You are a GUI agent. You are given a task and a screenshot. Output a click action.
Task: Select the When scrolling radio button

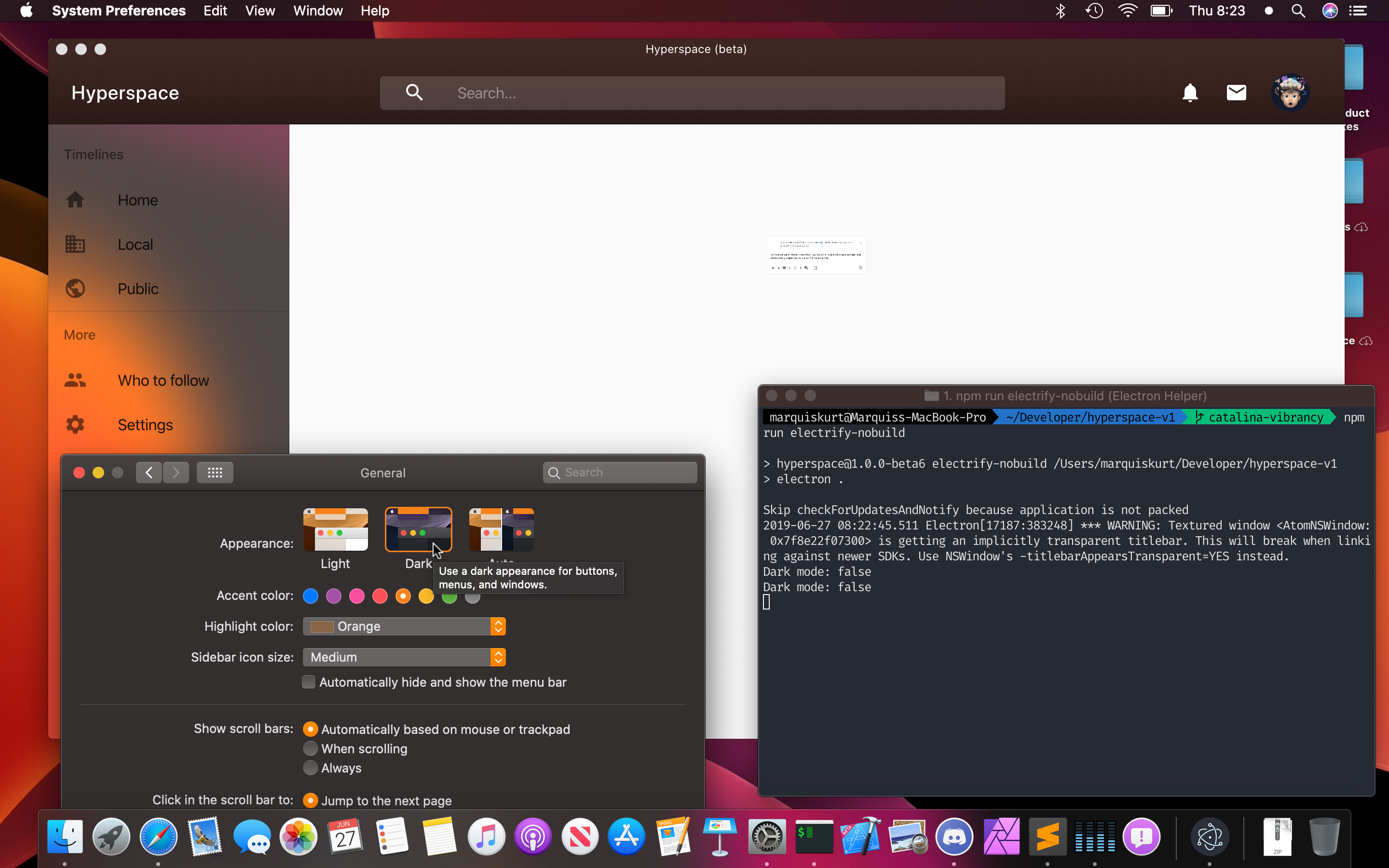(x=311, y=748)
